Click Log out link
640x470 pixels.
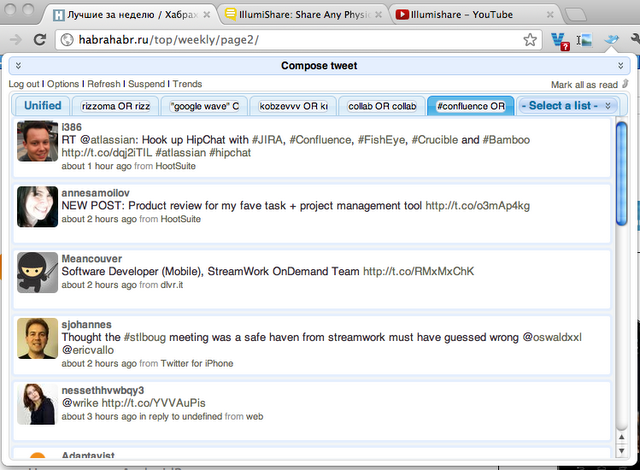point(24,84)
